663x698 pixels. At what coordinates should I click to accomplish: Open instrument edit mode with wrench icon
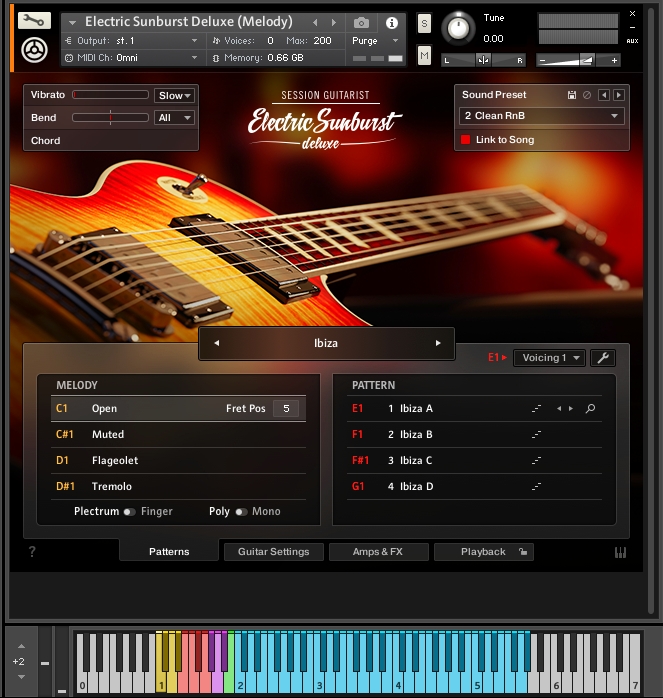coord(34,20)
